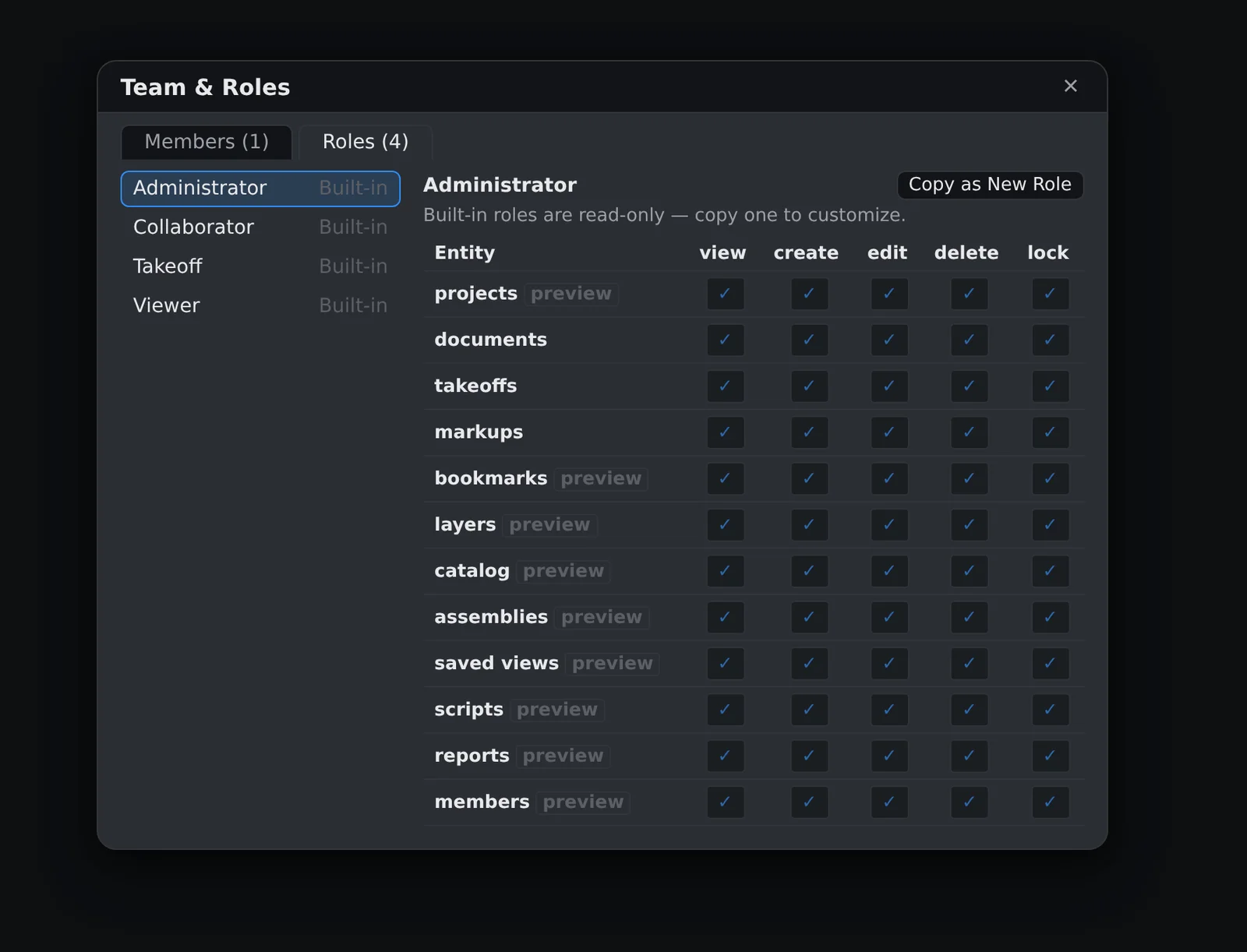1247x952 pixels.
Task: Click the lock column header
Action: (1047, 253)
